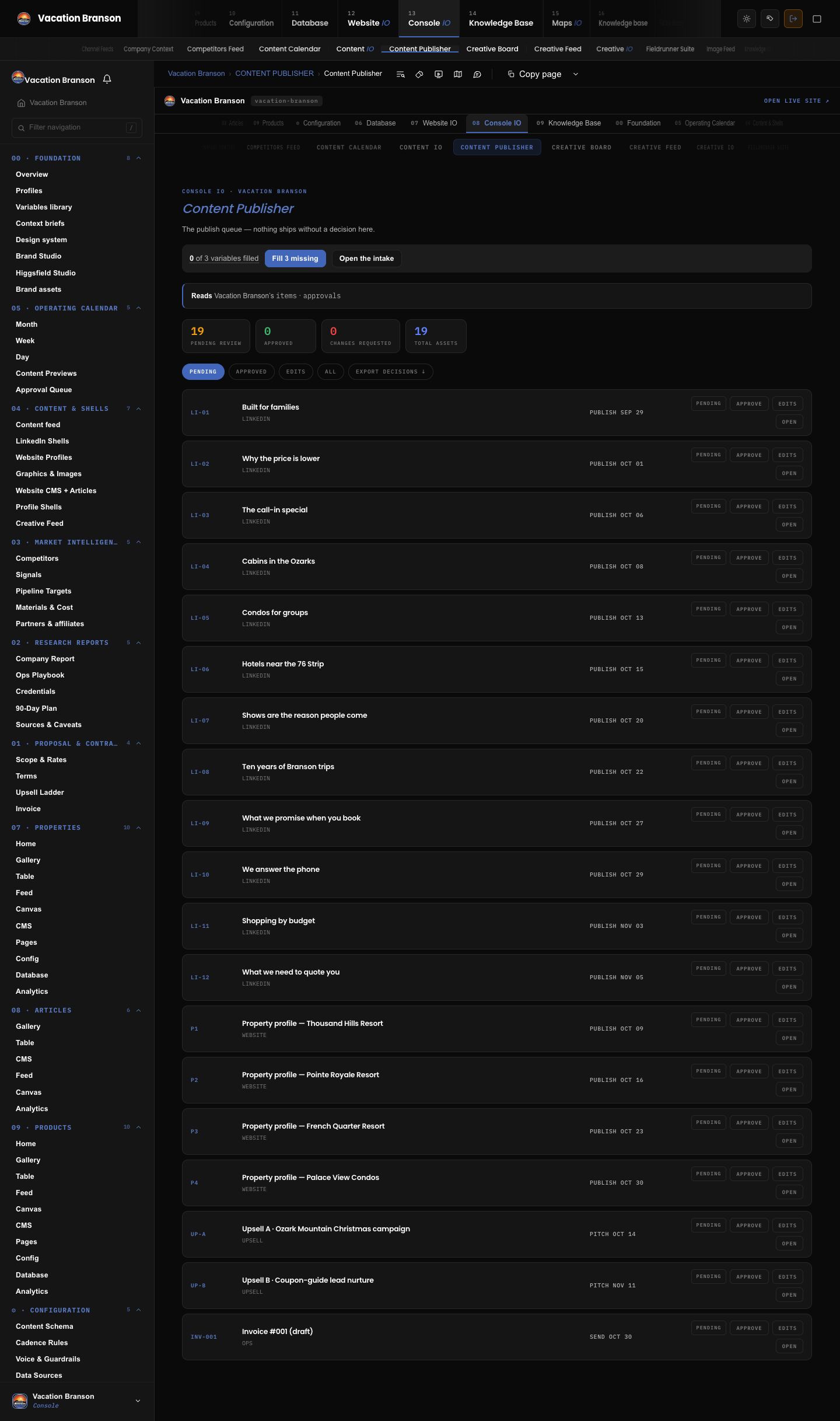This screenshot has width=840, height=1421.
Task: Select the Edits filter pill
Action: tap(296, 372)
